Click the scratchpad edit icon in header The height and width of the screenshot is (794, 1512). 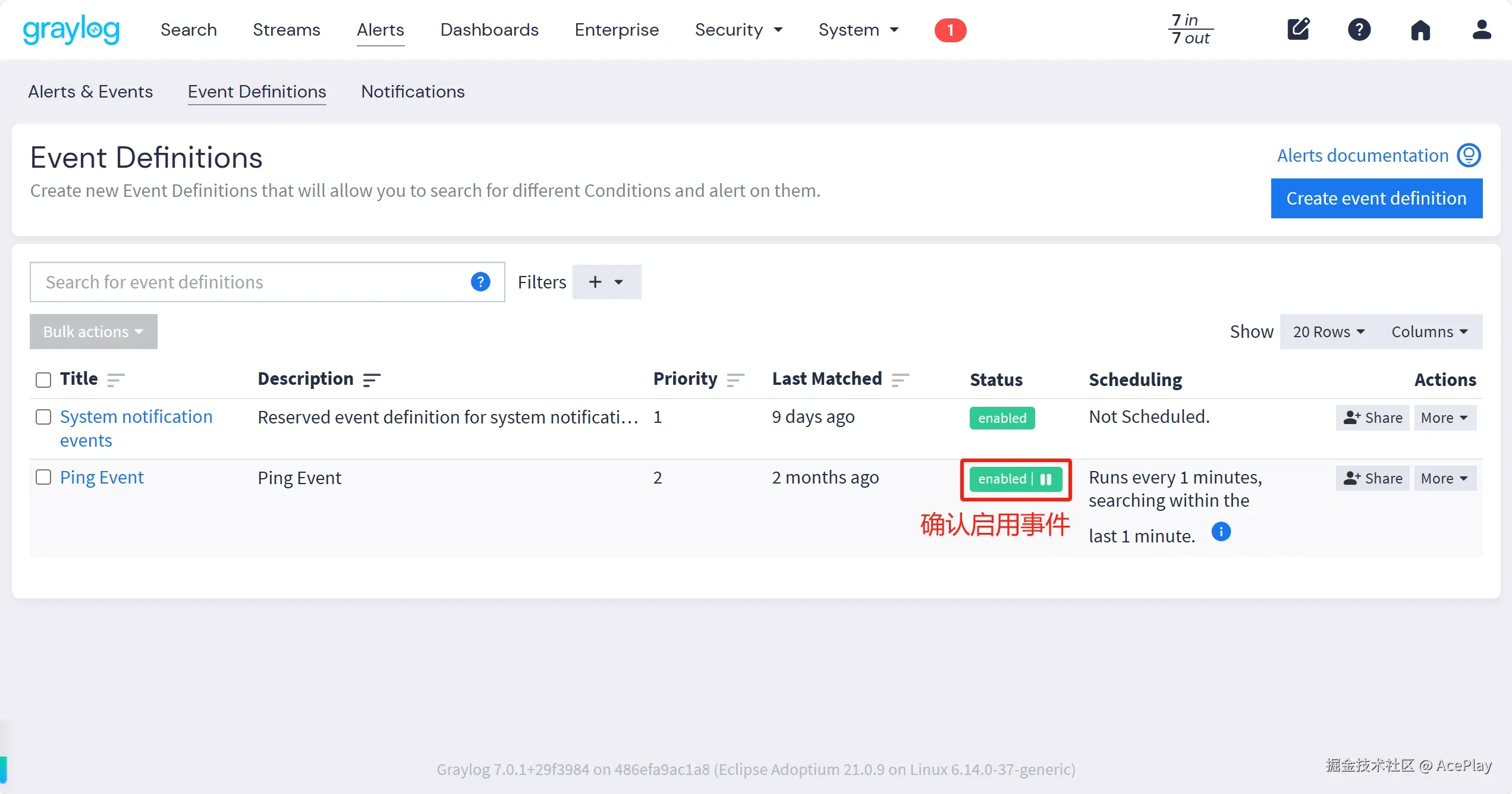(x=1299, y=29)
